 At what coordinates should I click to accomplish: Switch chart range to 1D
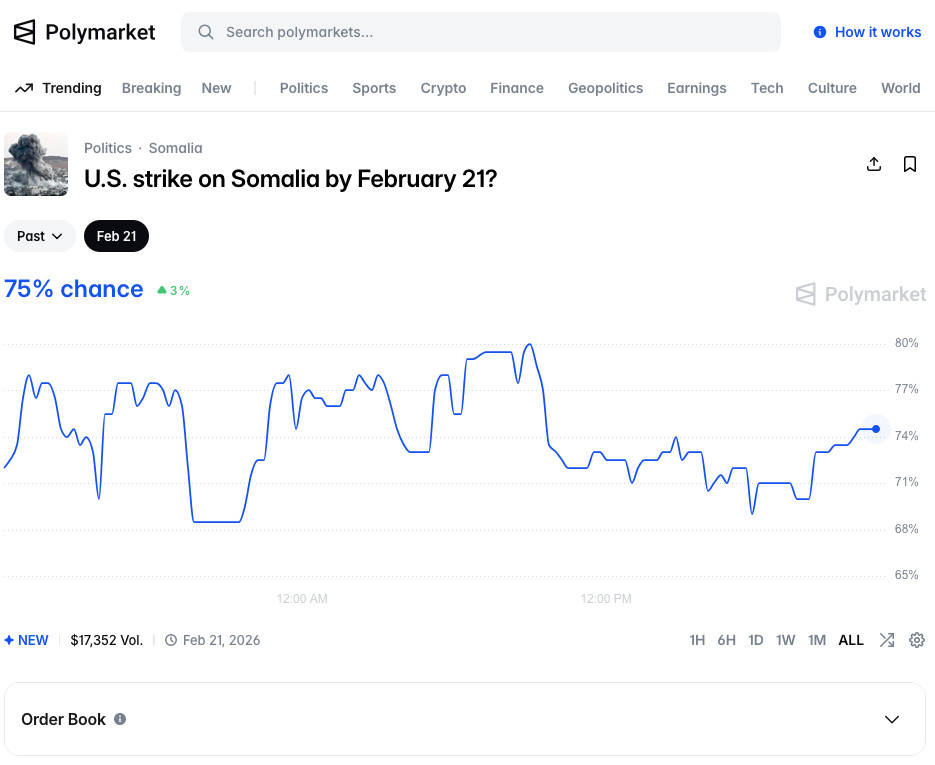coord(756,640)
